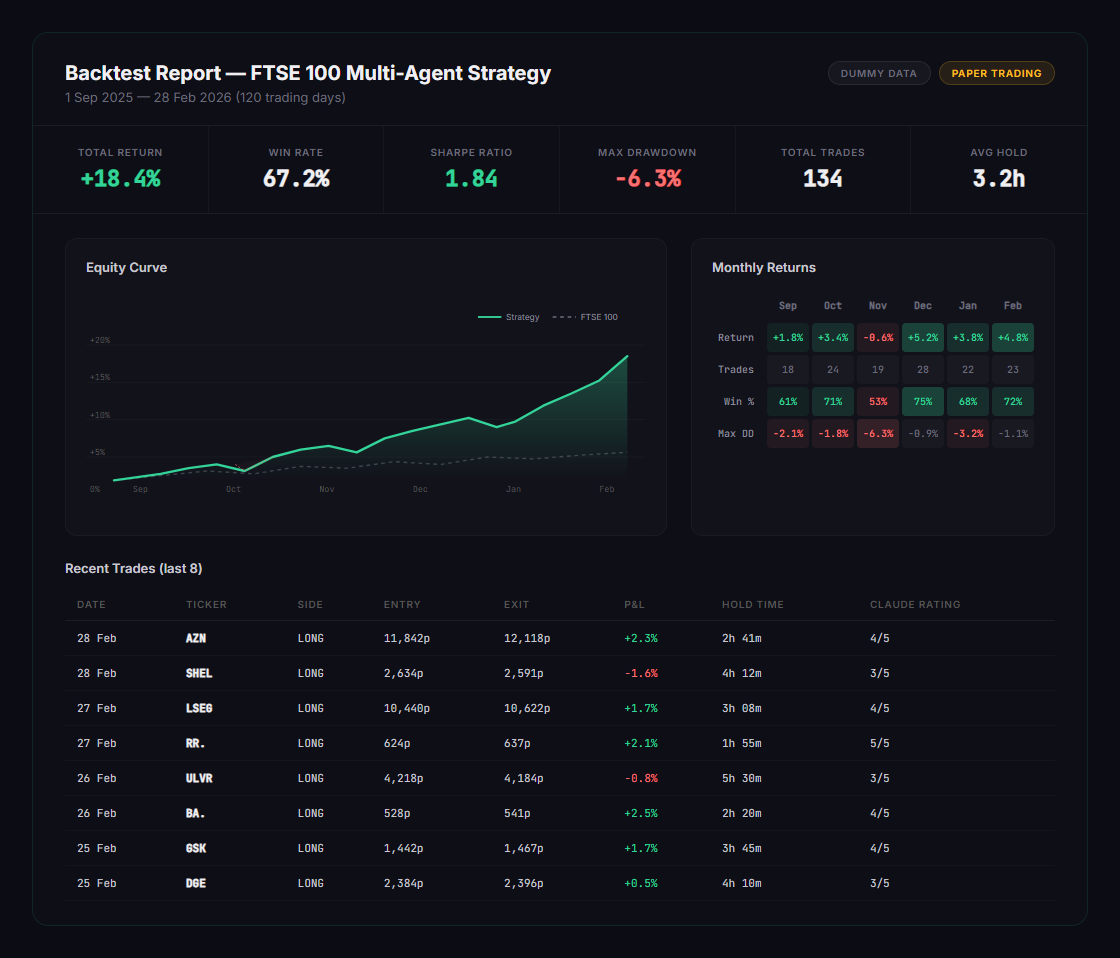Select the November -6.3% max drawdown cell
Screen dimensions: 1120x958
click(877, 433)
